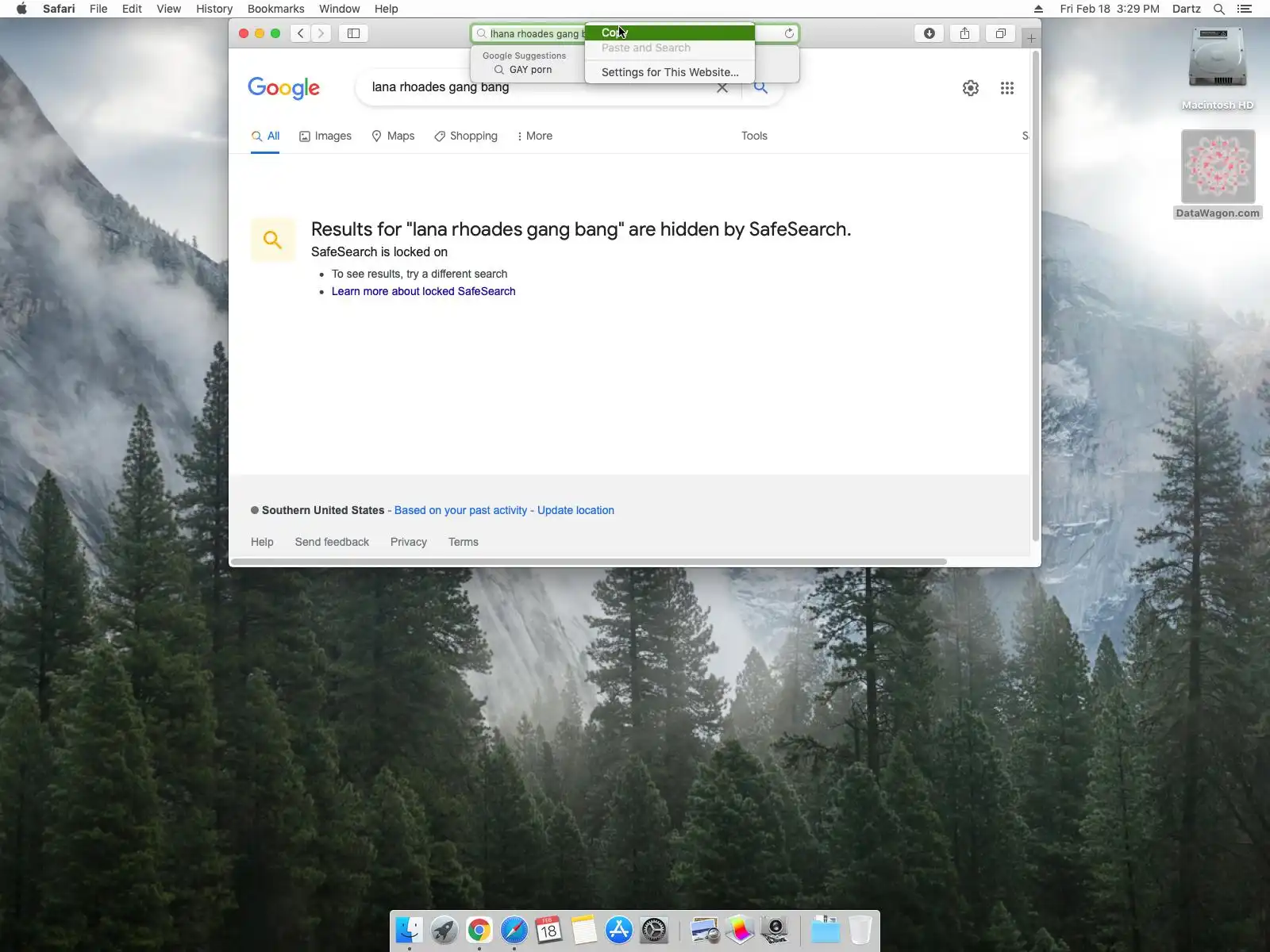This screenshot has height=952, width=1270.
Task: Open Finder from the Dock
Action: (x=409, y=930)
